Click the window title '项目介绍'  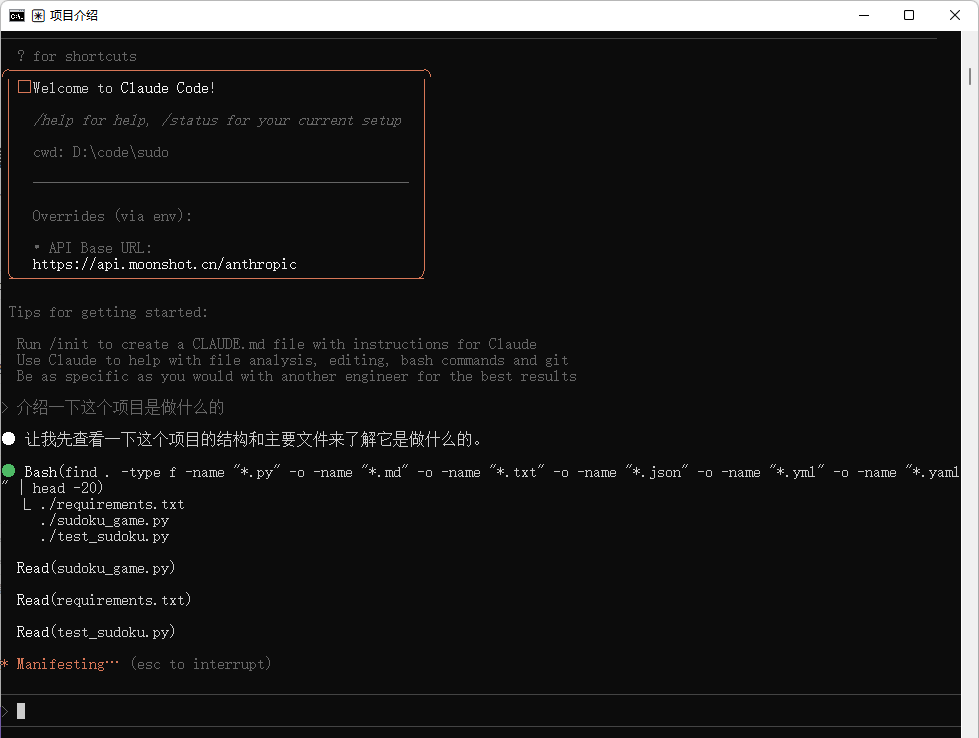(x=74, y=16)
